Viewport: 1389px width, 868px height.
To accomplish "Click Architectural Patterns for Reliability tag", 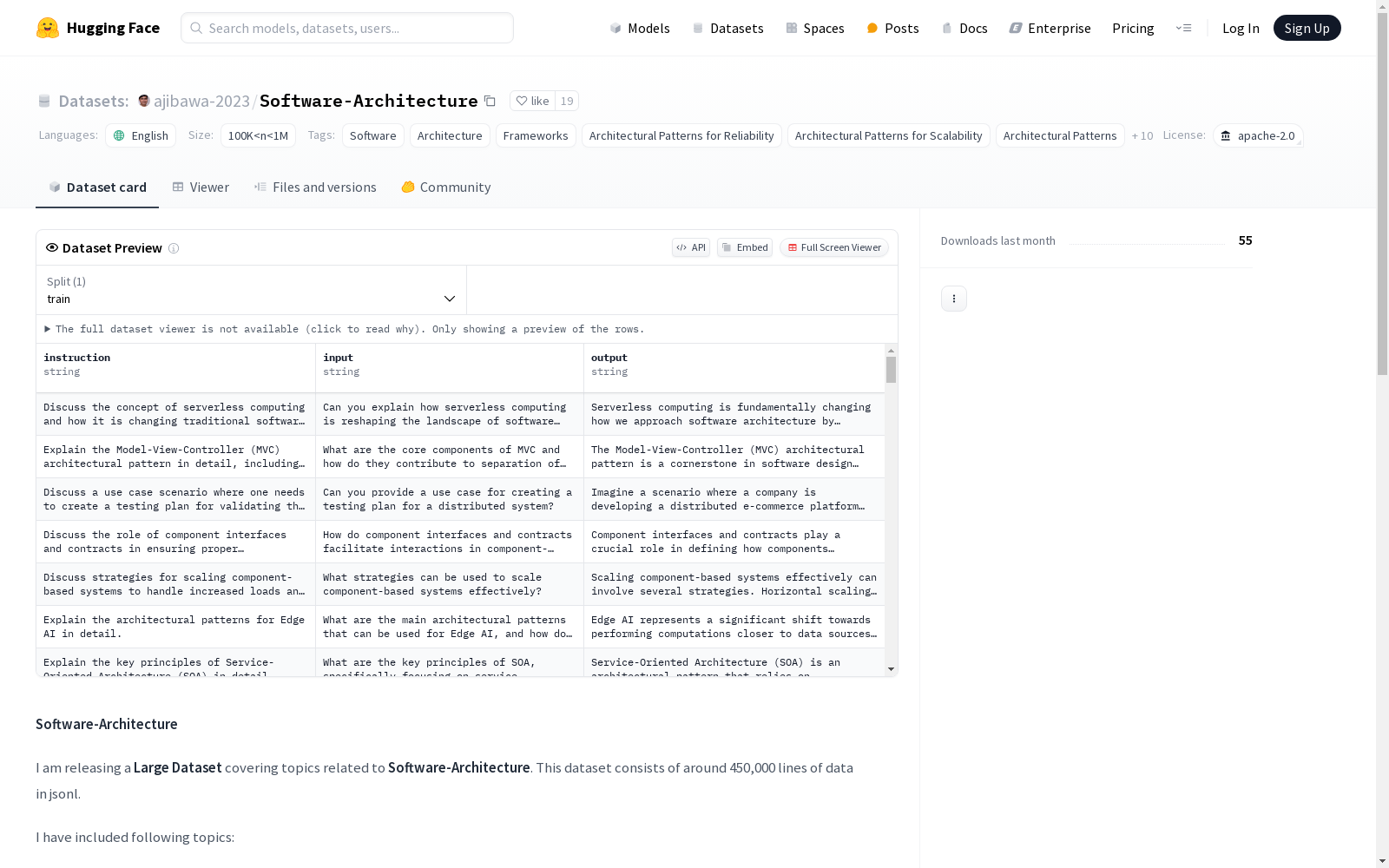I will (x=681, y=135).
